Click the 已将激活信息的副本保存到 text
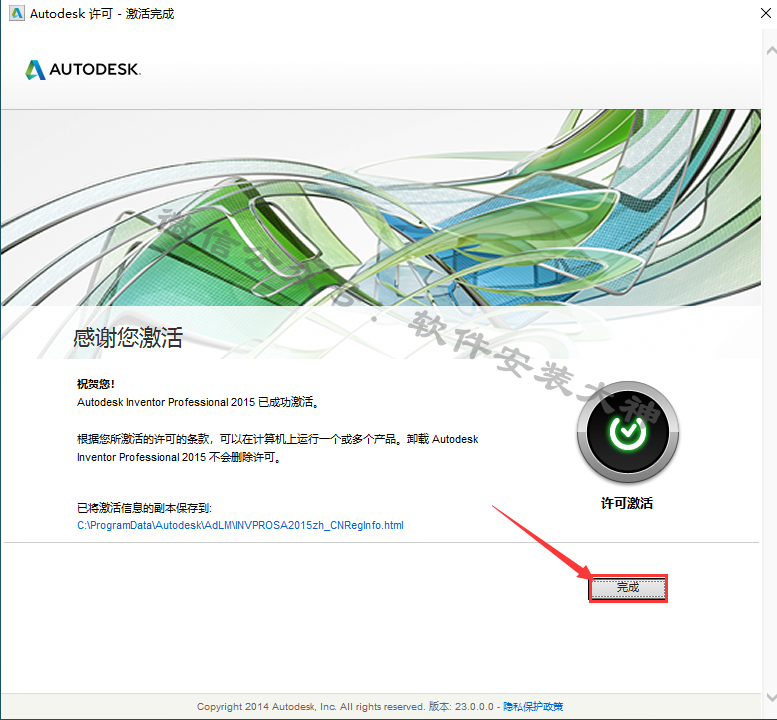 pos(144,508)
